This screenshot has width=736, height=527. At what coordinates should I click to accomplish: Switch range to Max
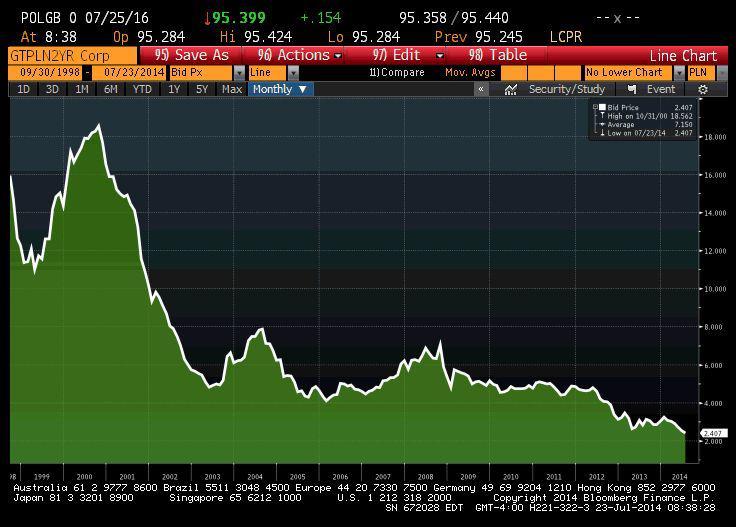(x=232, y=89)
